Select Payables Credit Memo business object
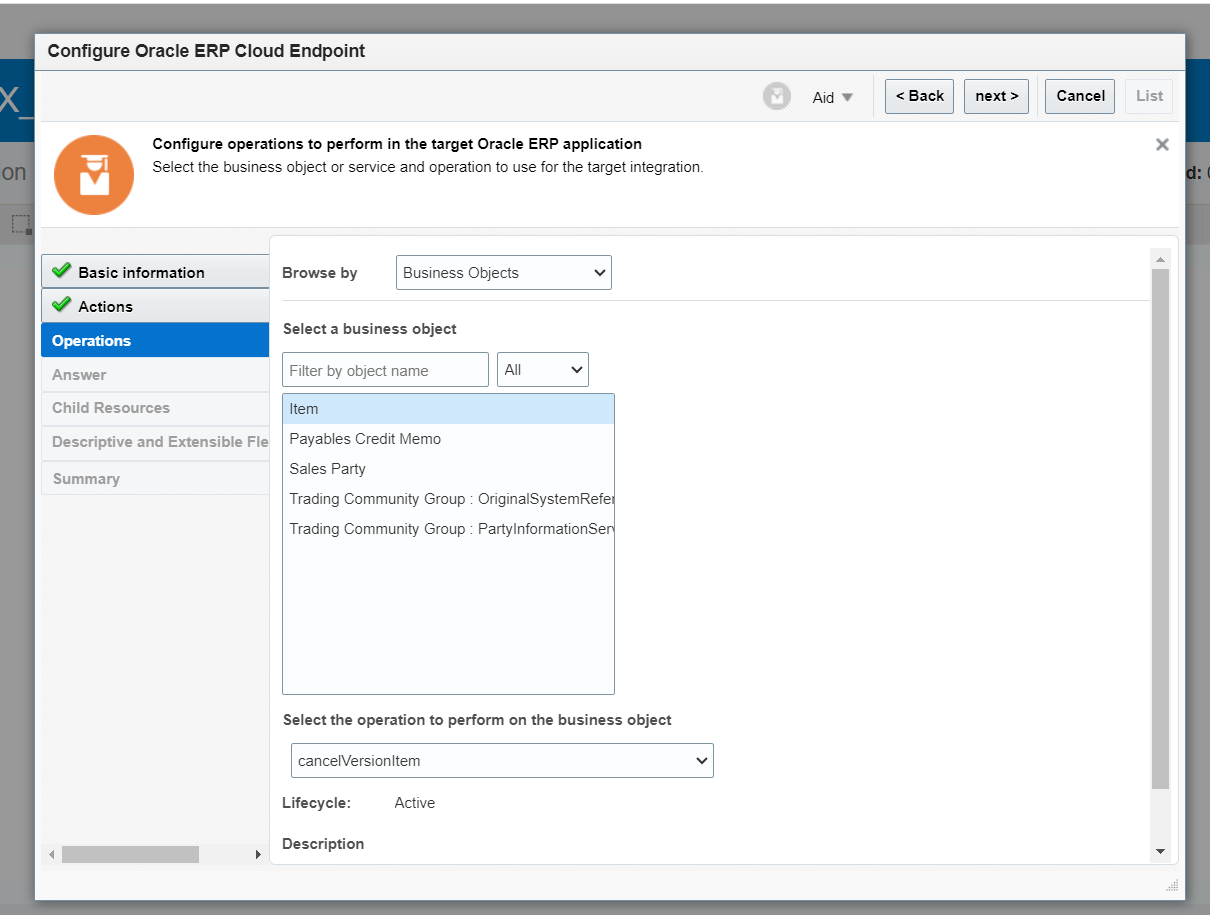This screenshot has height=915, width=1210. pyautogui.click(x=448, y=439)
